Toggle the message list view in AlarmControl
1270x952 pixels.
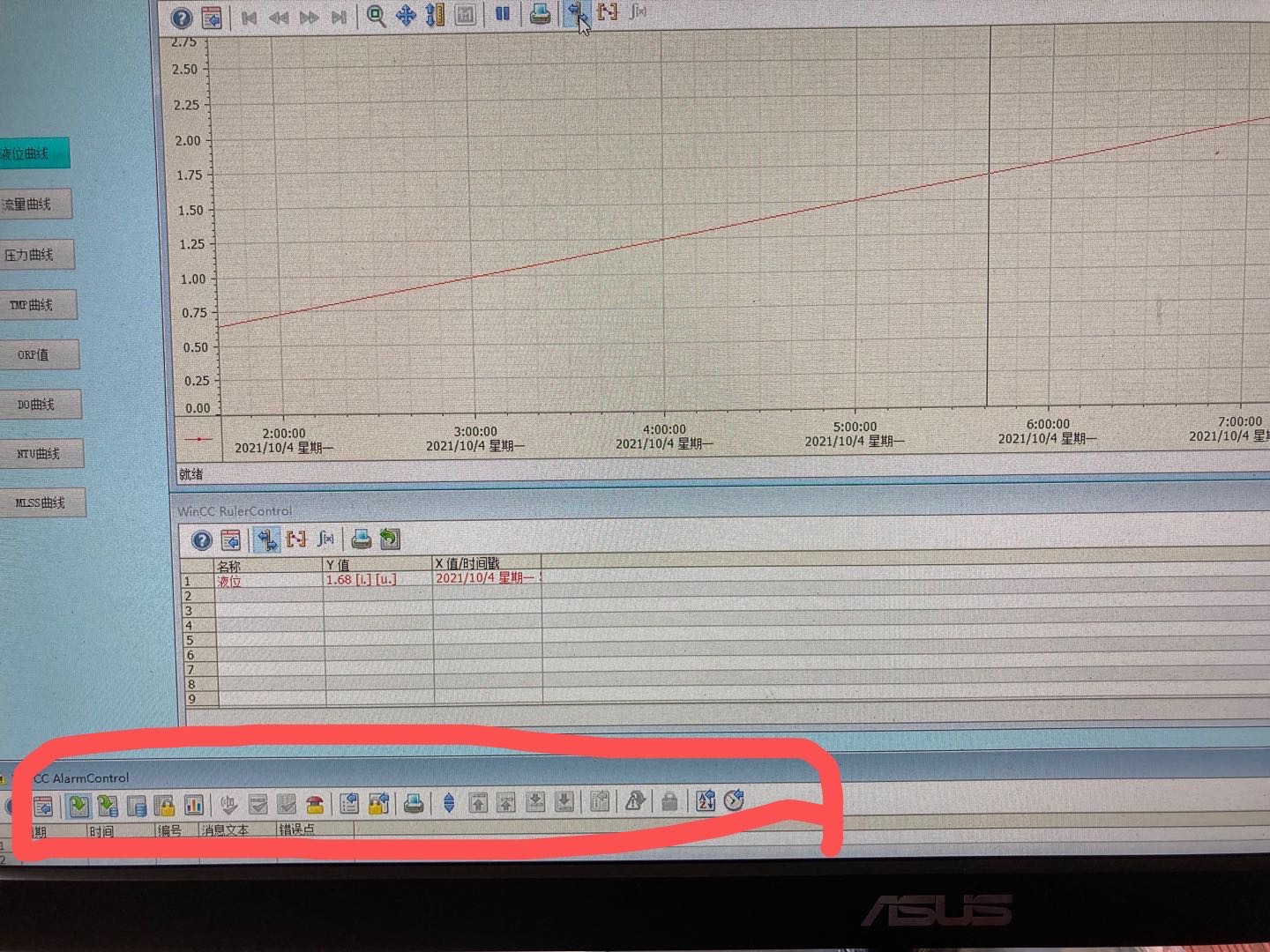(x=79, y=805)
